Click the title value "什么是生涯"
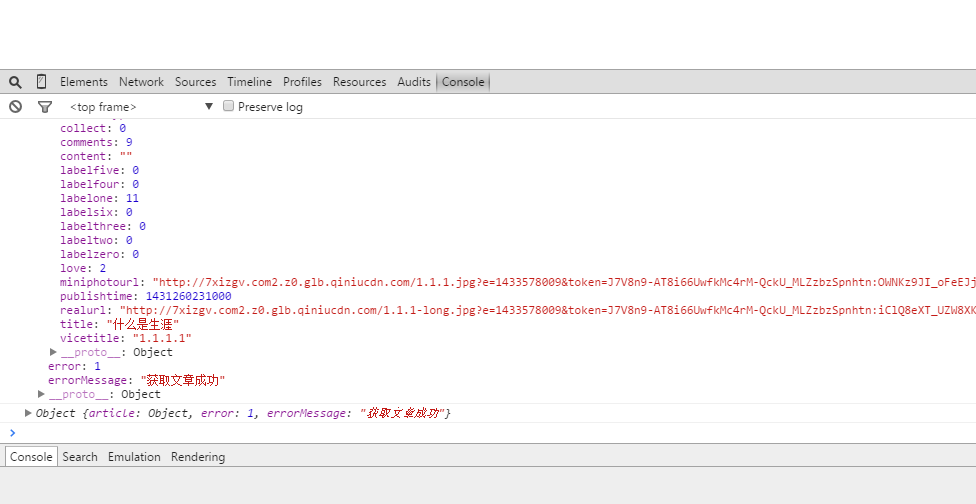Viewport: 976px width, 504px height. (x=143, y=324)
